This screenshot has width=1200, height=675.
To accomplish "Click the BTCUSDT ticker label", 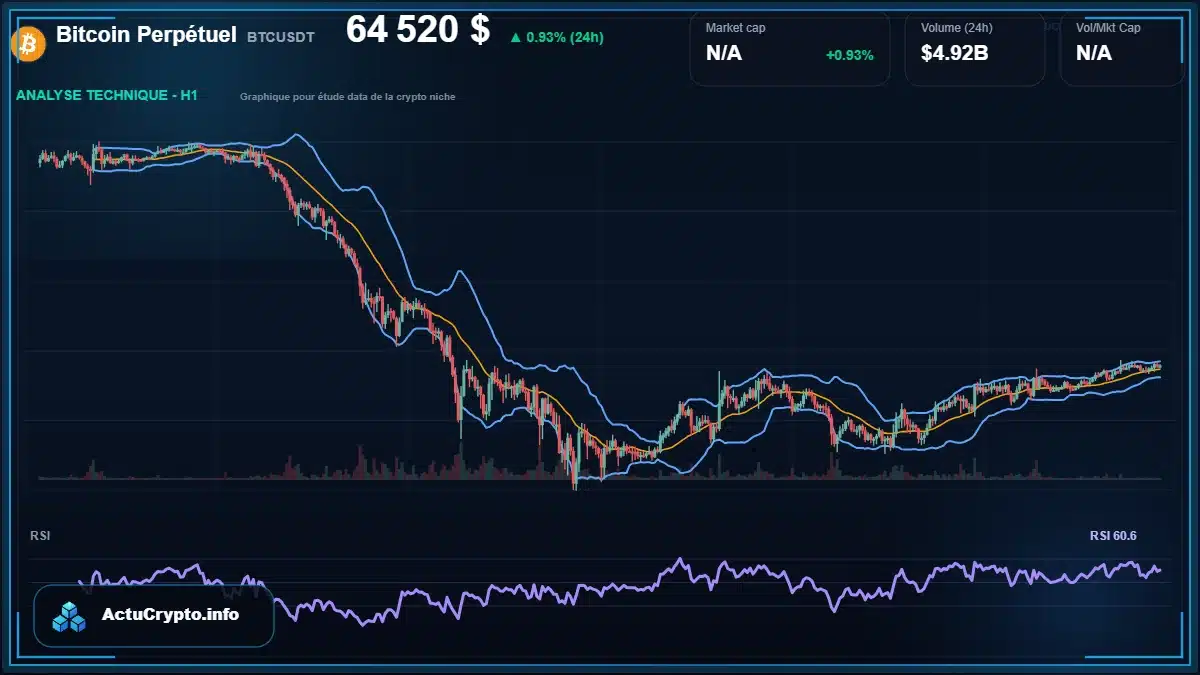I will pyautogui.click(x=281, y=37).
